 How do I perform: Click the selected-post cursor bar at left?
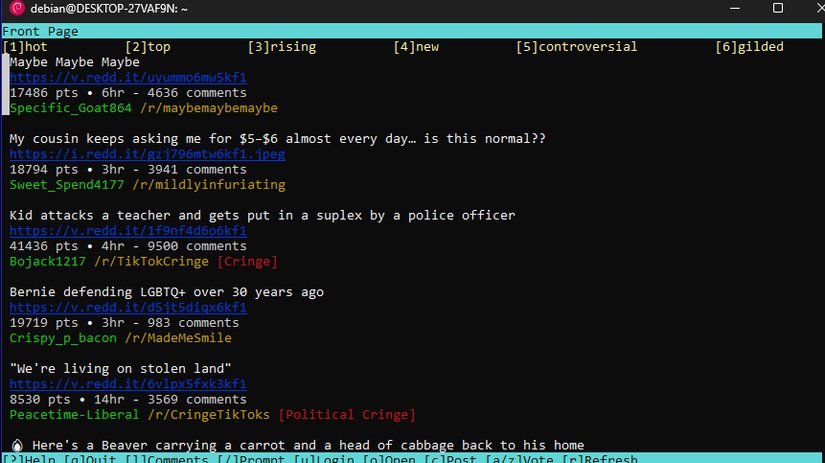pos(5,84)
